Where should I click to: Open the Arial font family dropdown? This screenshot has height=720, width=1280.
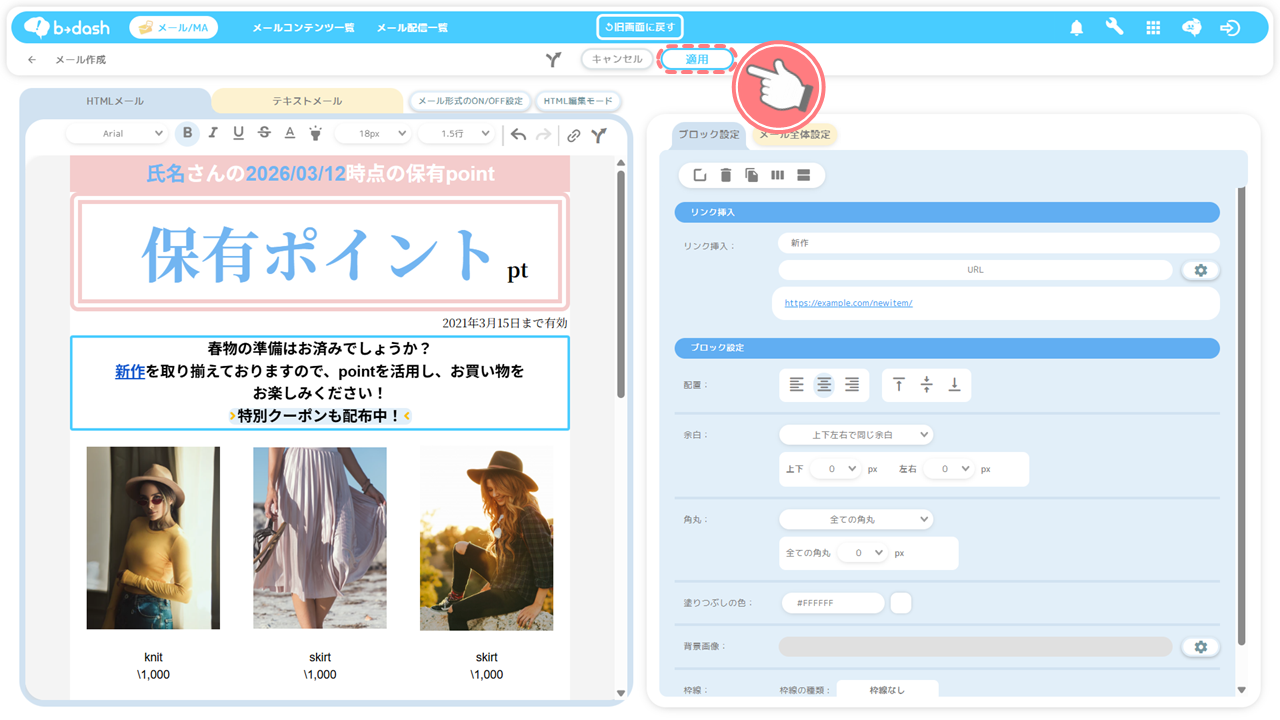[x=132, y=134]
